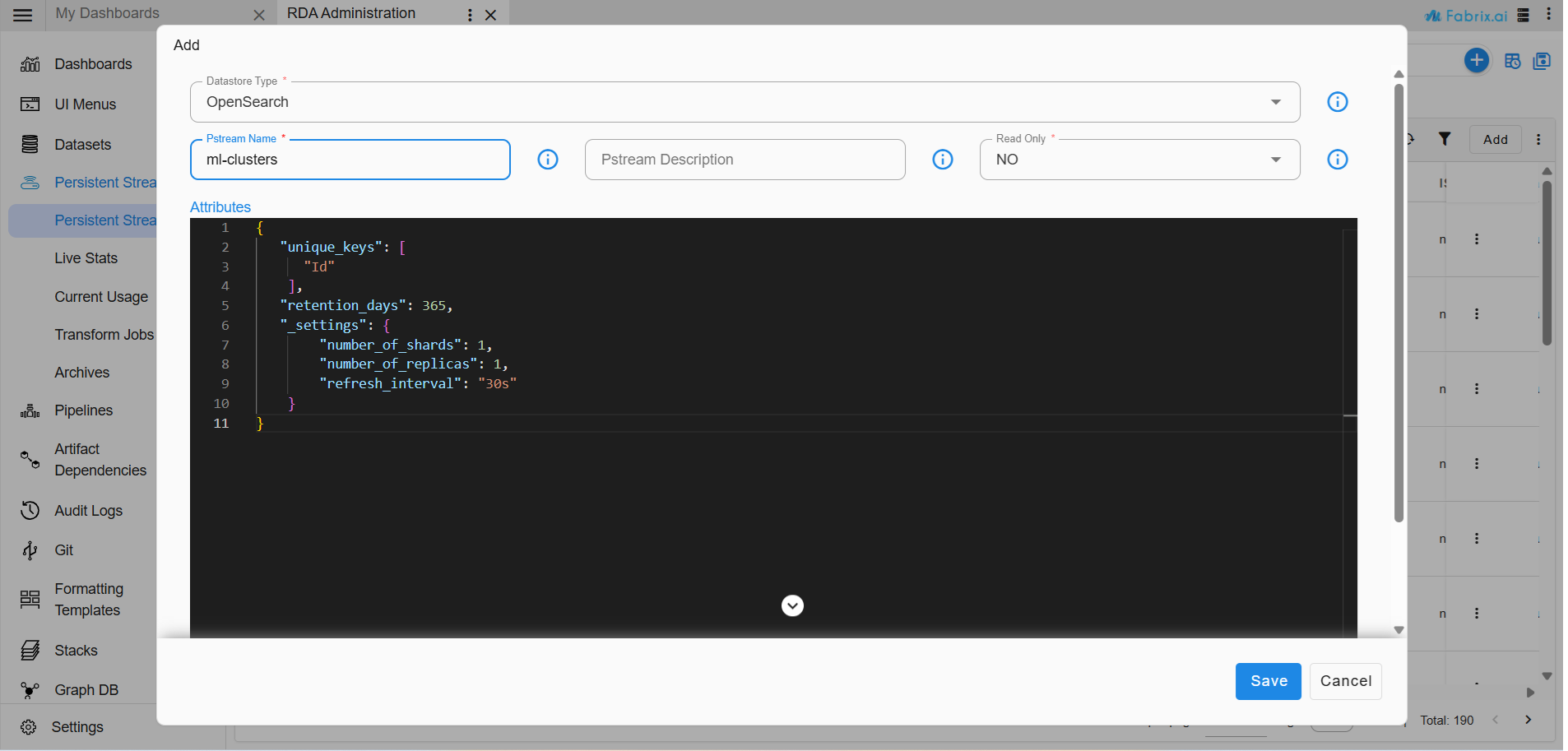Click the info icon next to Datastore Type
Viewport: 1568px width, 751px height.
tap(1337, 102)
